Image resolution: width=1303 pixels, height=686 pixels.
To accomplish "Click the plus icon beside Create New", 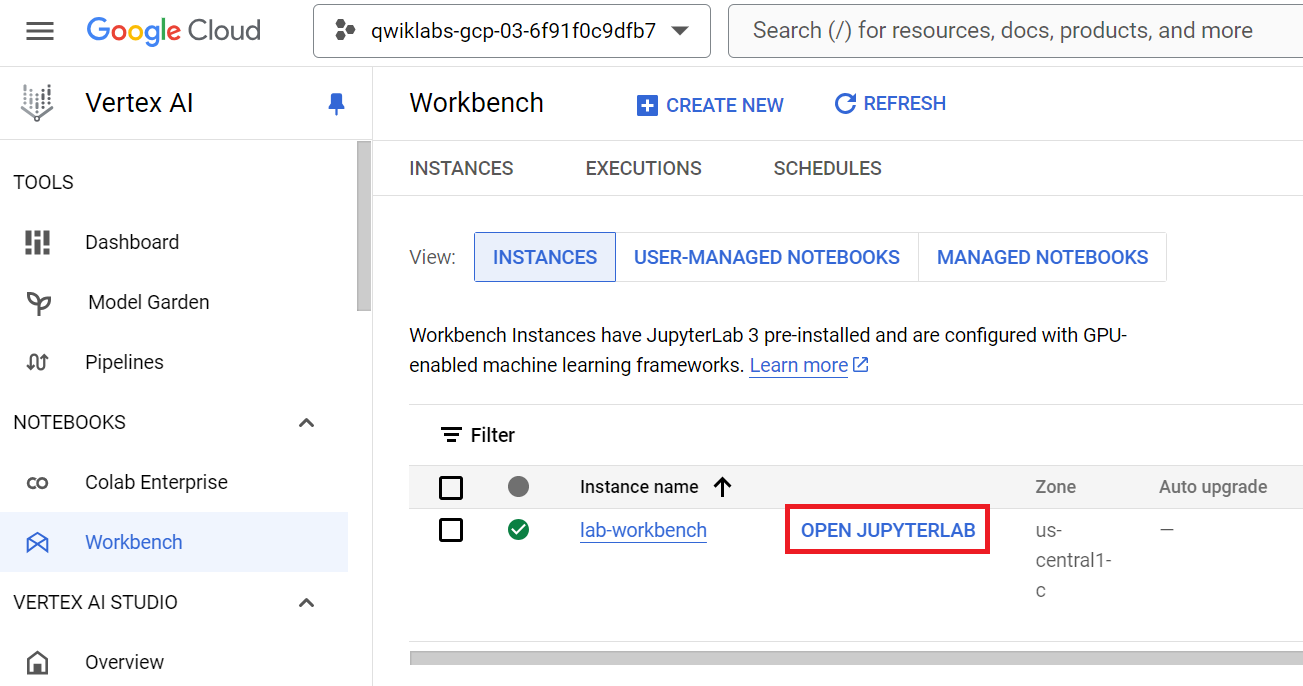I will (648, 105).
